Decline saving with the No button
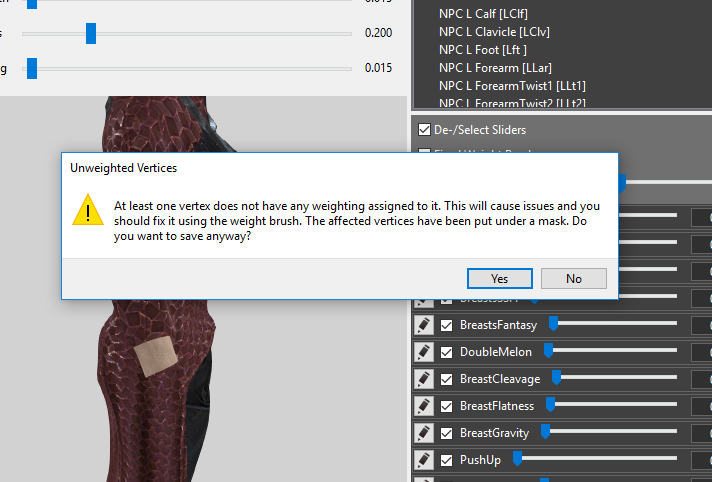This screenshot has width=712, height=482. coord(574,278)
